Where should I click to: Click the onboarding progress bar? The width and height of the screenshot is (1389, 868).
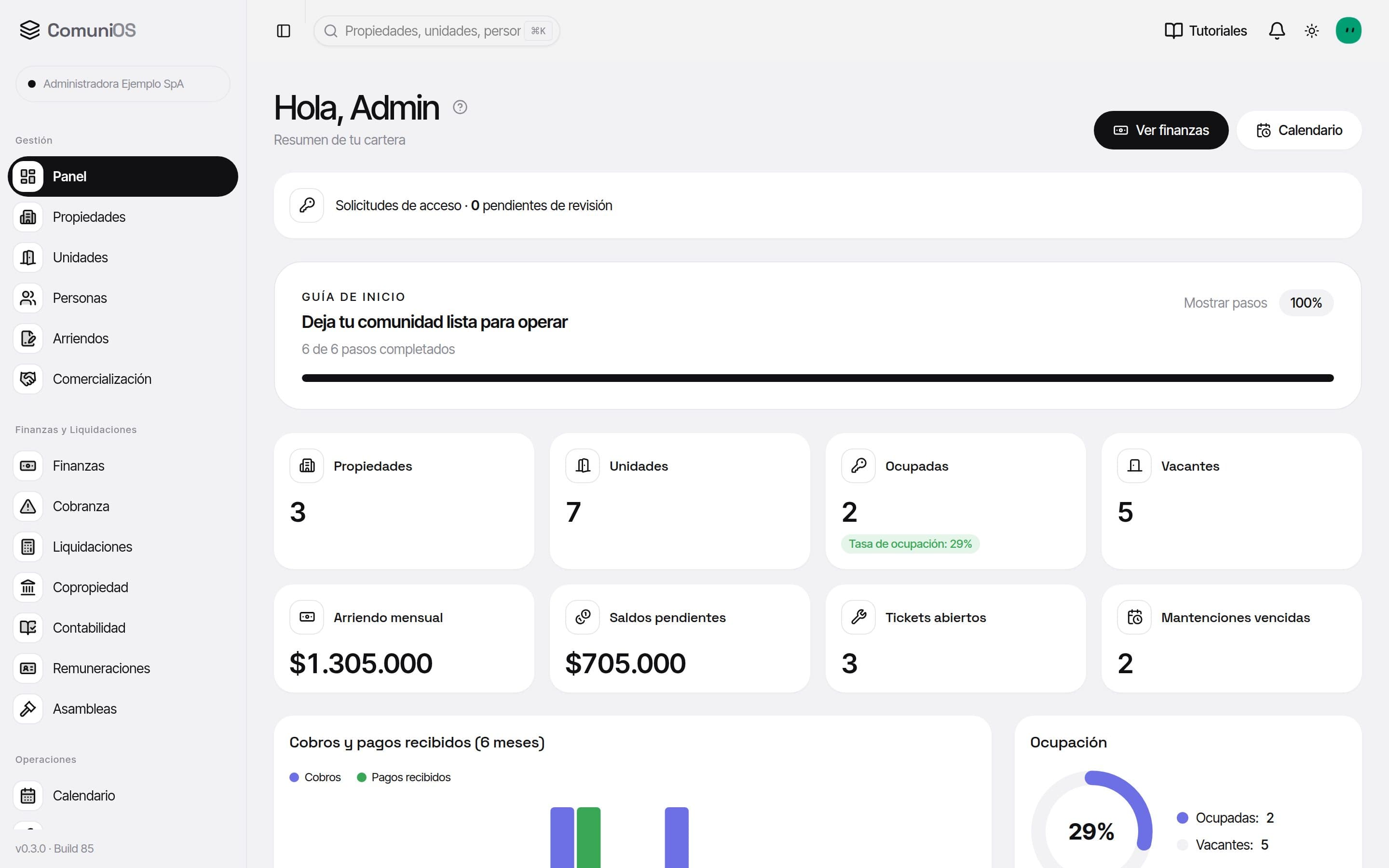pyautogui.click(x=817, y=378)
